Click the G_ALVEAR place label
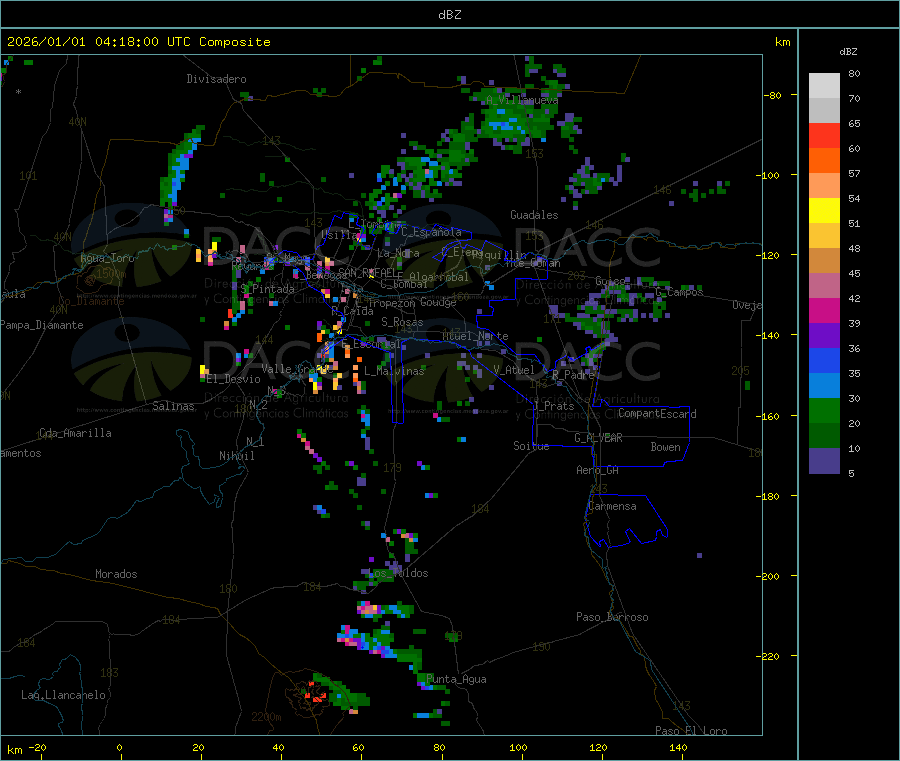Screen dimensions: 900x761 pos(598,438)
